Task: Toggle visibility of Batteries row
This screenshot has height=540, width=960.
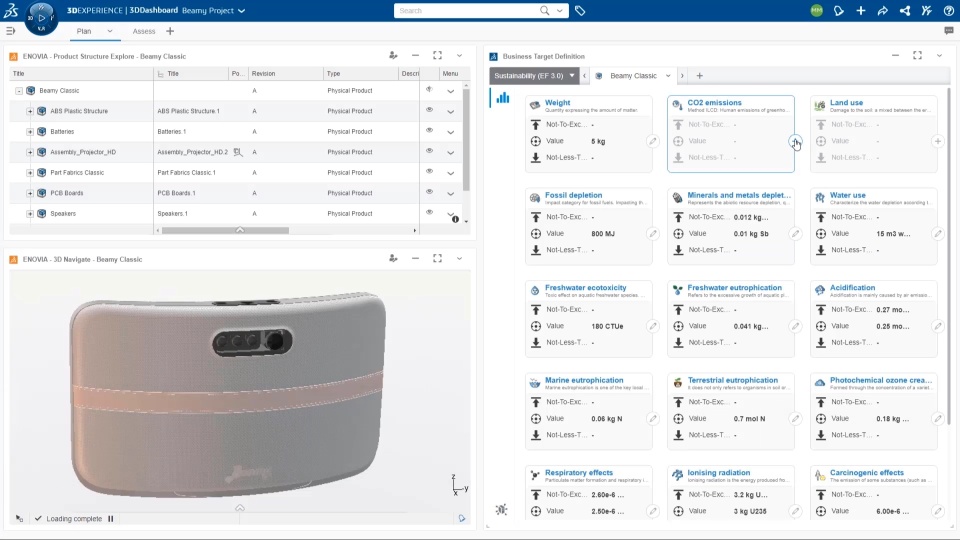Action: (x=429, y=130)
